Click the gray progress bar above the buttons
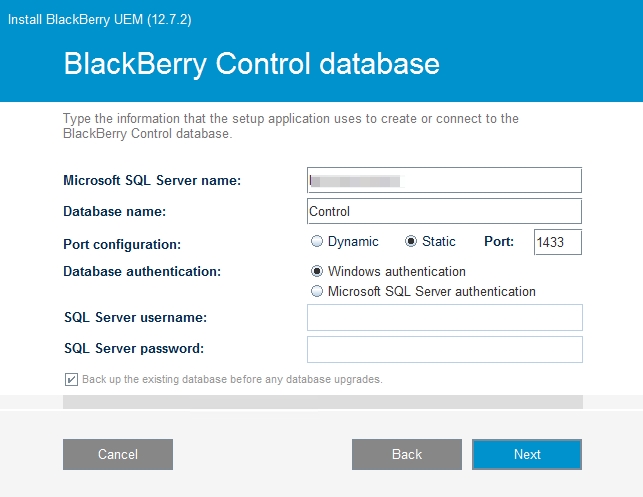 click(322, 402)
